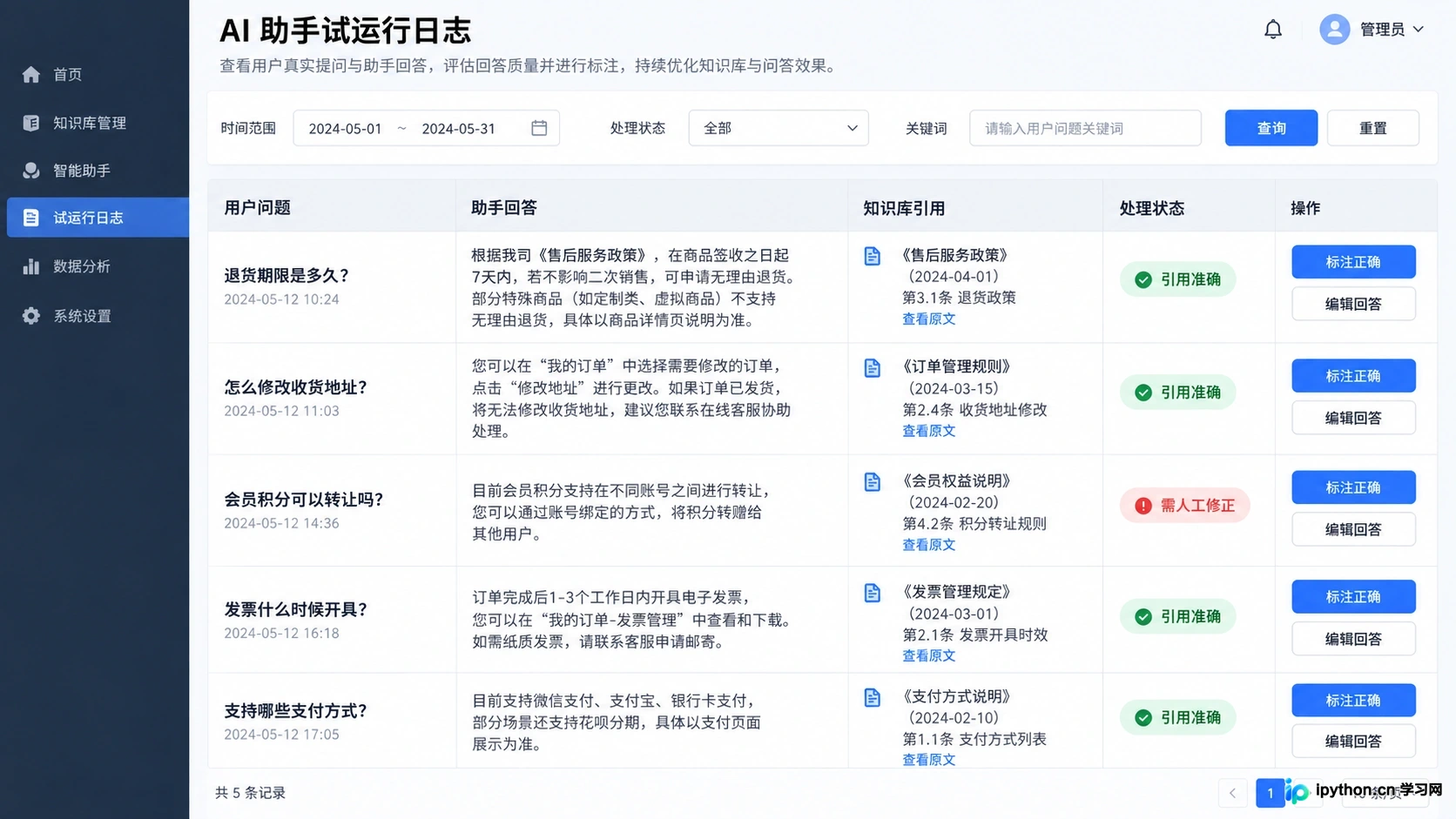The image size is (1456, 819).
Task: Click the 需人工修正 status badge
Action: [1185, 506]
